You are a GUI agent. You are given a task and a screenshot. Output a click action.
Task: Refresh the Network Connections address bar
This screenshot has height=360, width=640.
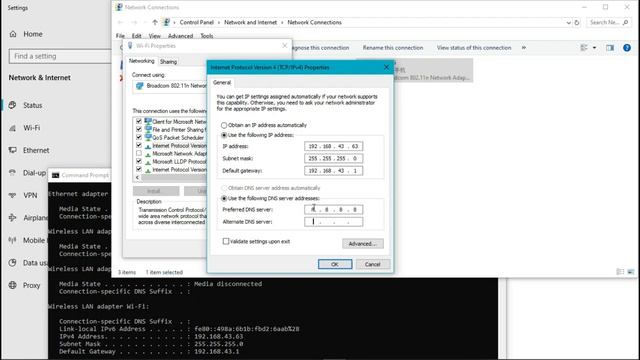coord(577,22)
